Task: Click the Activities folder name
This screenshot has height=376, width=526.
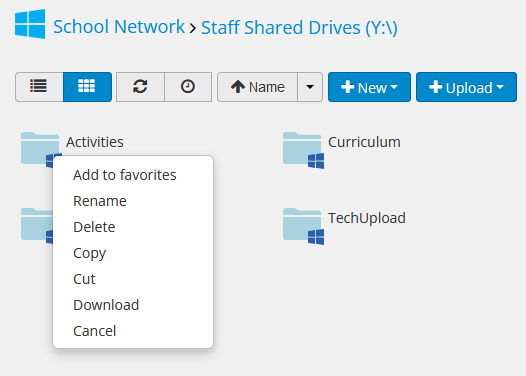Action: (x=95, y=142)
